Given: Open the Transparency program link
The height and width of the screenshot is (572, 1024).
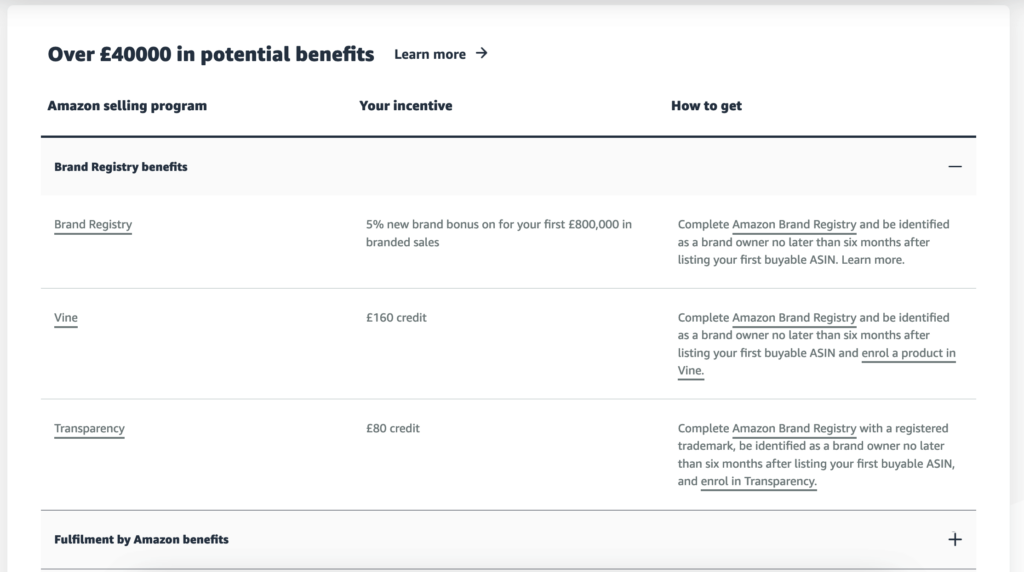Looking at the screenshot, I should 89,429.
